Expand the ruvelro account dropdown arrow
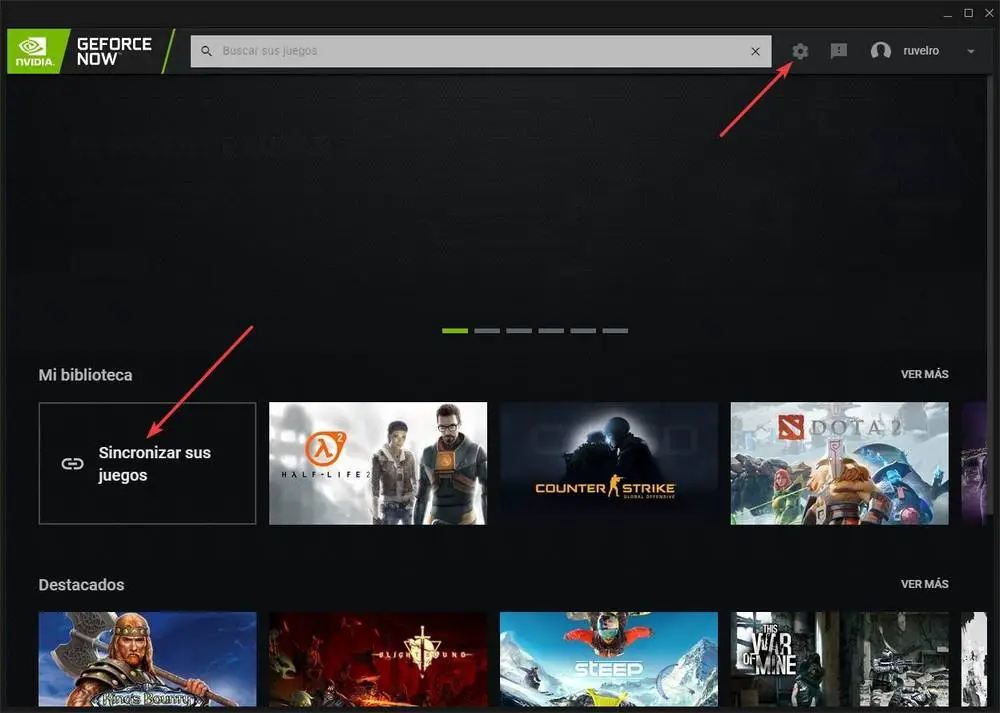Screen dimensions: 1000x713 [971, 51]
